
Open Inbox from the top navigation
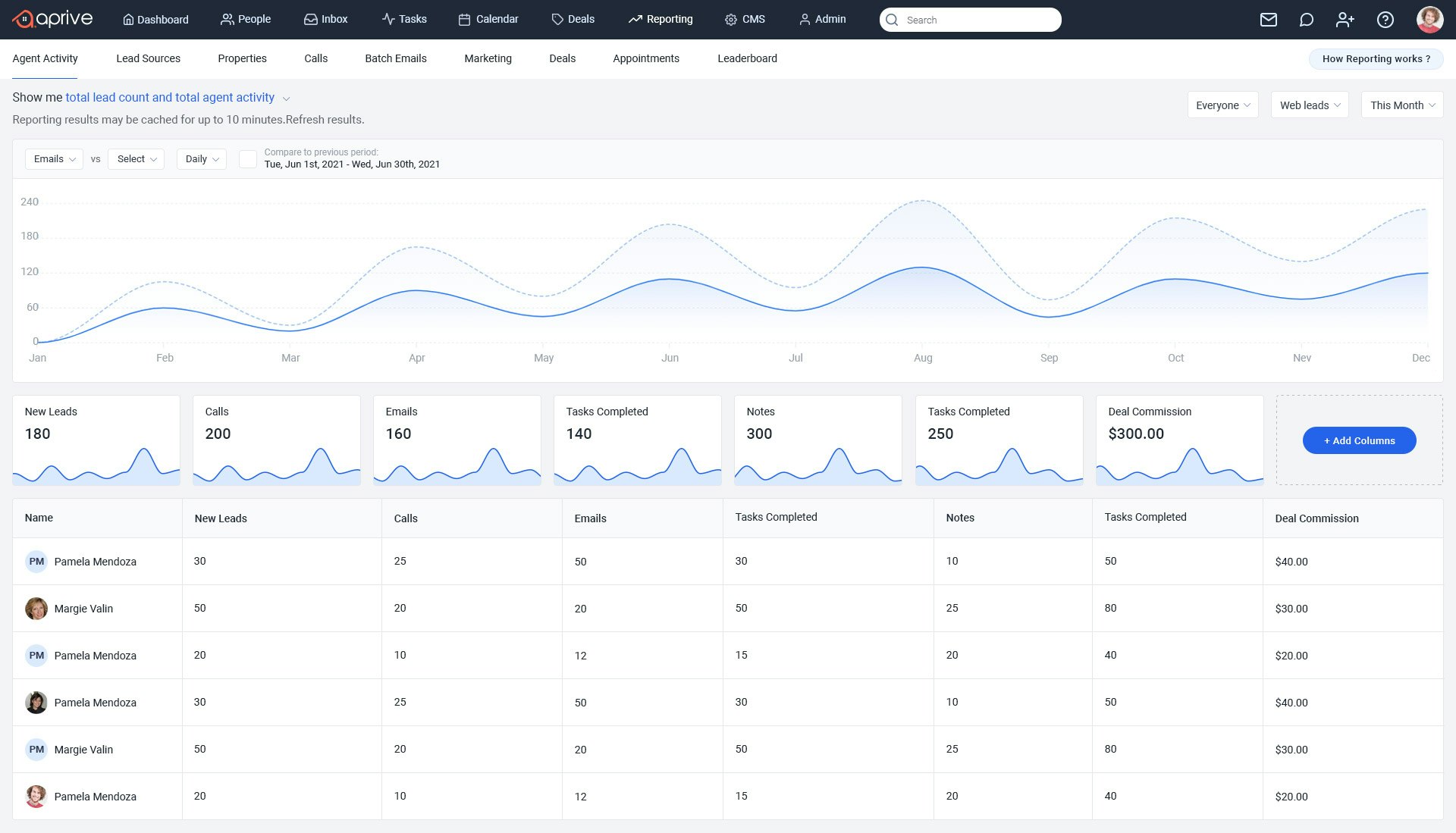point(326,19)
